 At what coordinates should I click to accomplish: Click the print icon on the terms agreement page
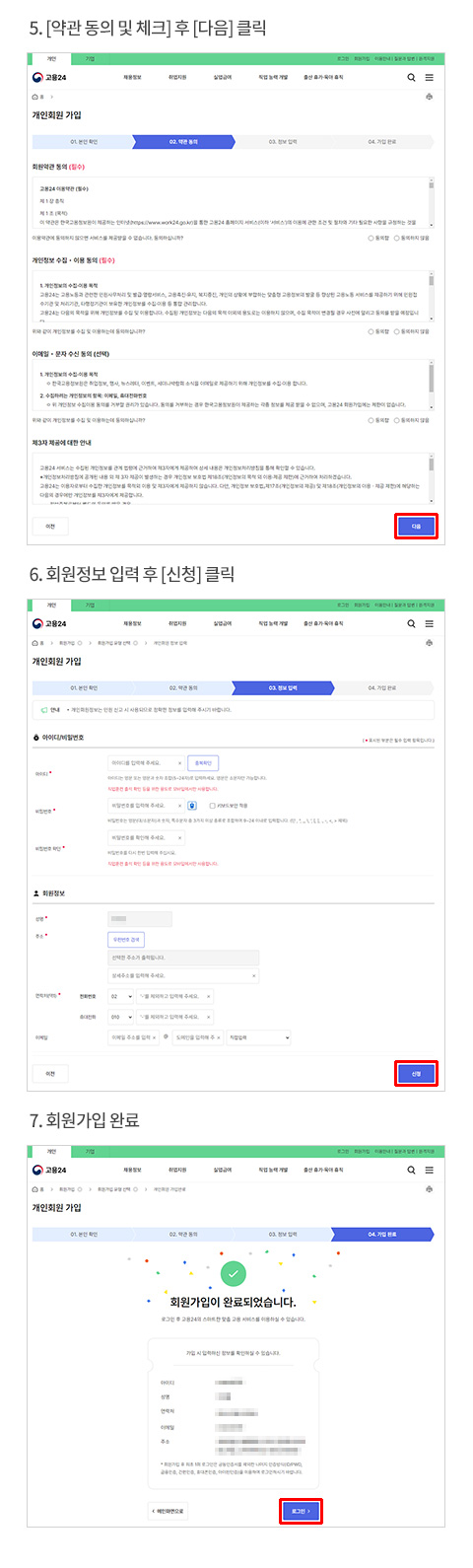point(430,97)
